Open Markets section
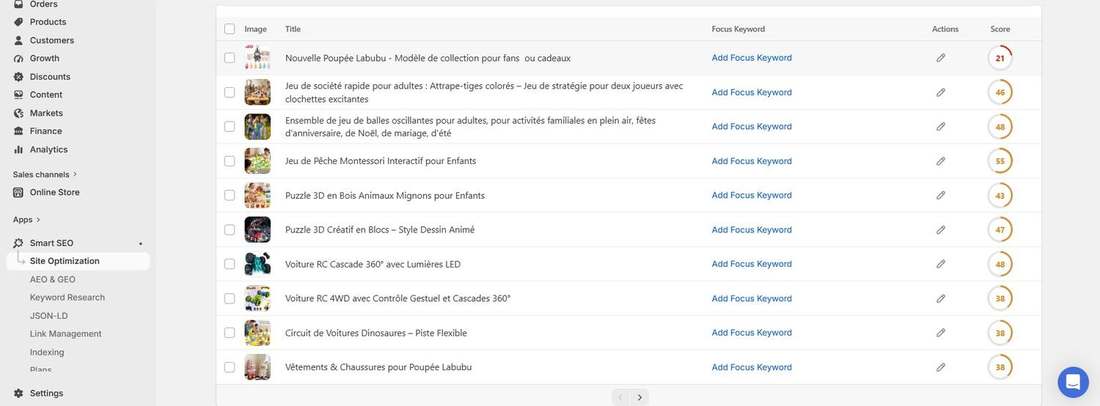The height and width of the screenshot is (406, 1100). 46,113
